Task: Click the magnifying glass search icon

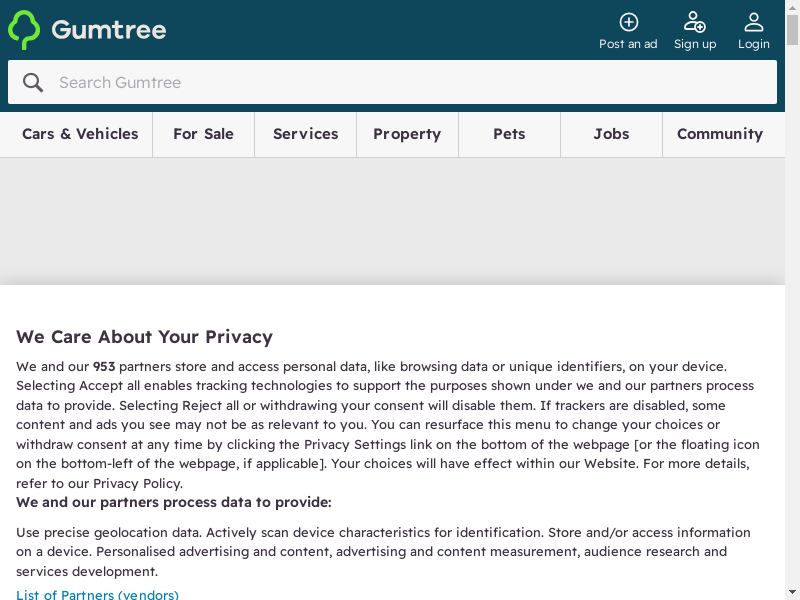Action: pyautogui.click(x=33, y=82)
